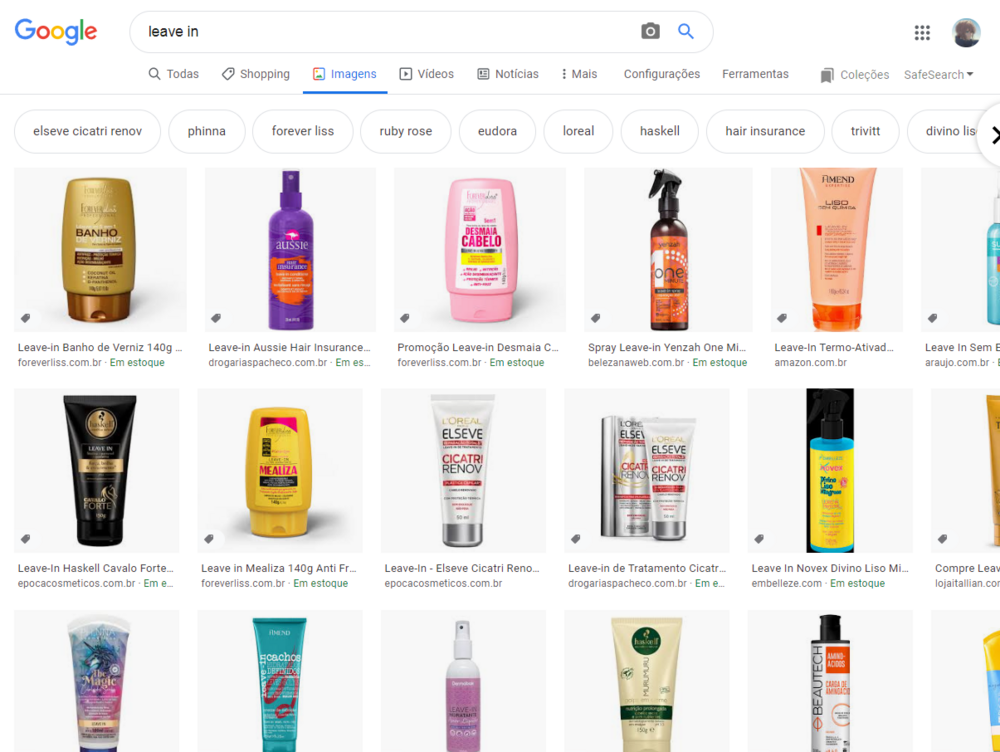Open Leave in Mealiza 140g title
This screenshot has width=1000, height=752.
point(279,568)
